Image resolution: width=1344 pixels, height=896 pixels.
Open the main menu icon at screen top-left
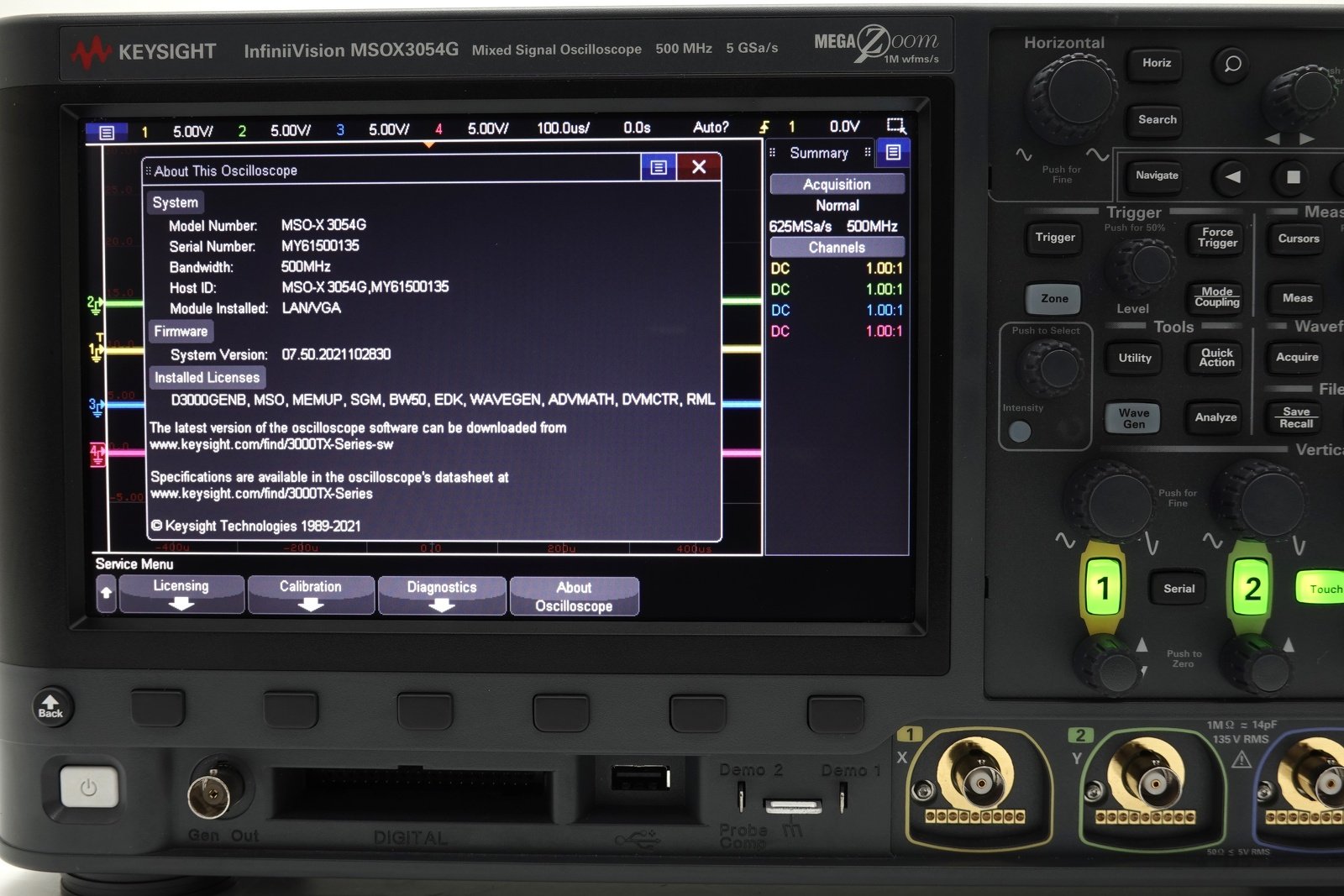[107, 133]
